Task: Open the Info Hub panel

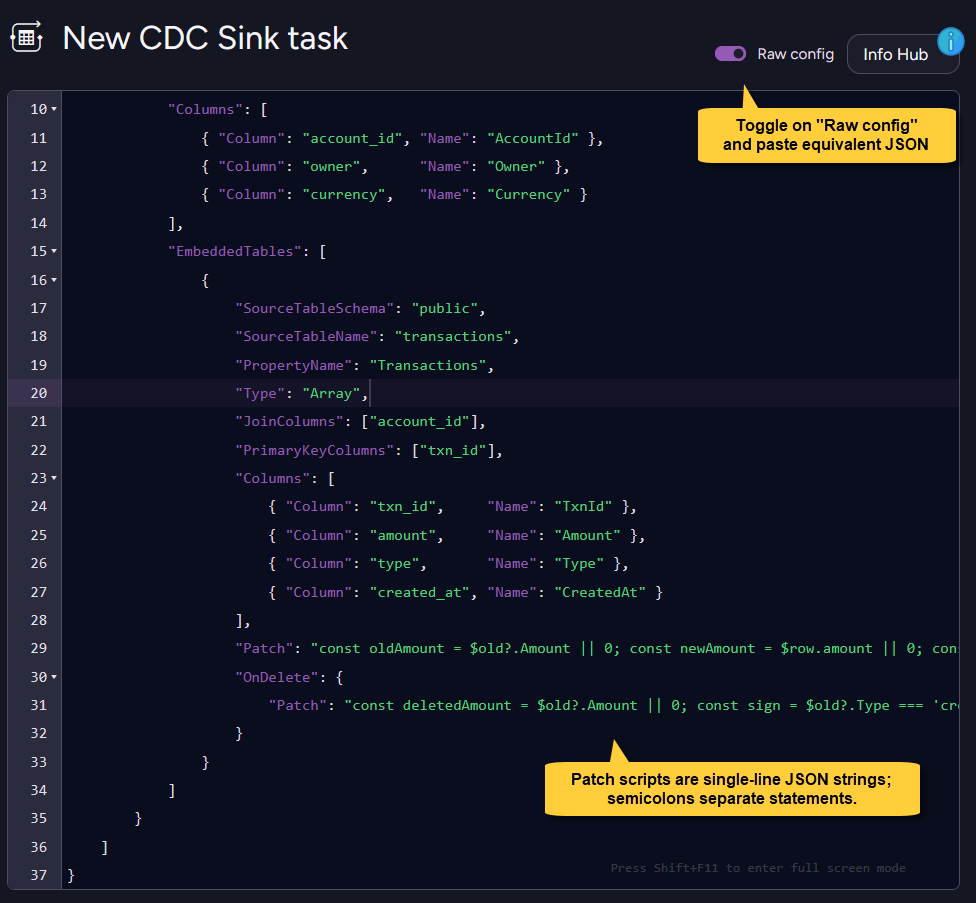Action: pos(895,55)
